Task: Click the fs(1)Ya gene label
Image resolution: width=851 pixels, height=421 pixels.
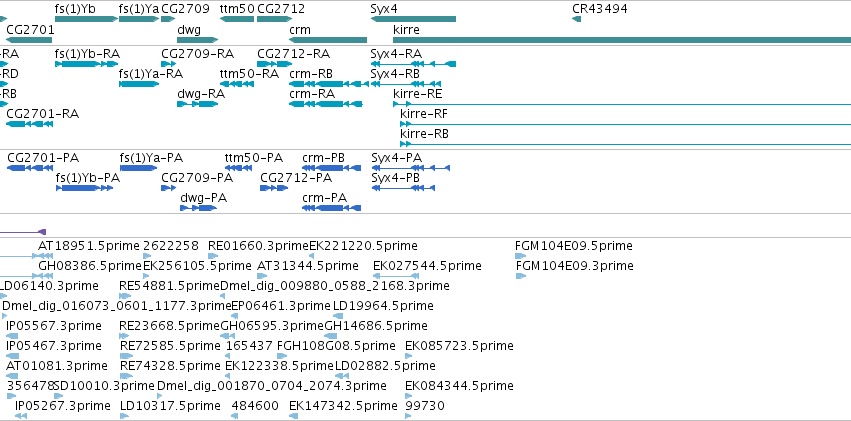Action: pyautogui.click(x=139, y=9)
